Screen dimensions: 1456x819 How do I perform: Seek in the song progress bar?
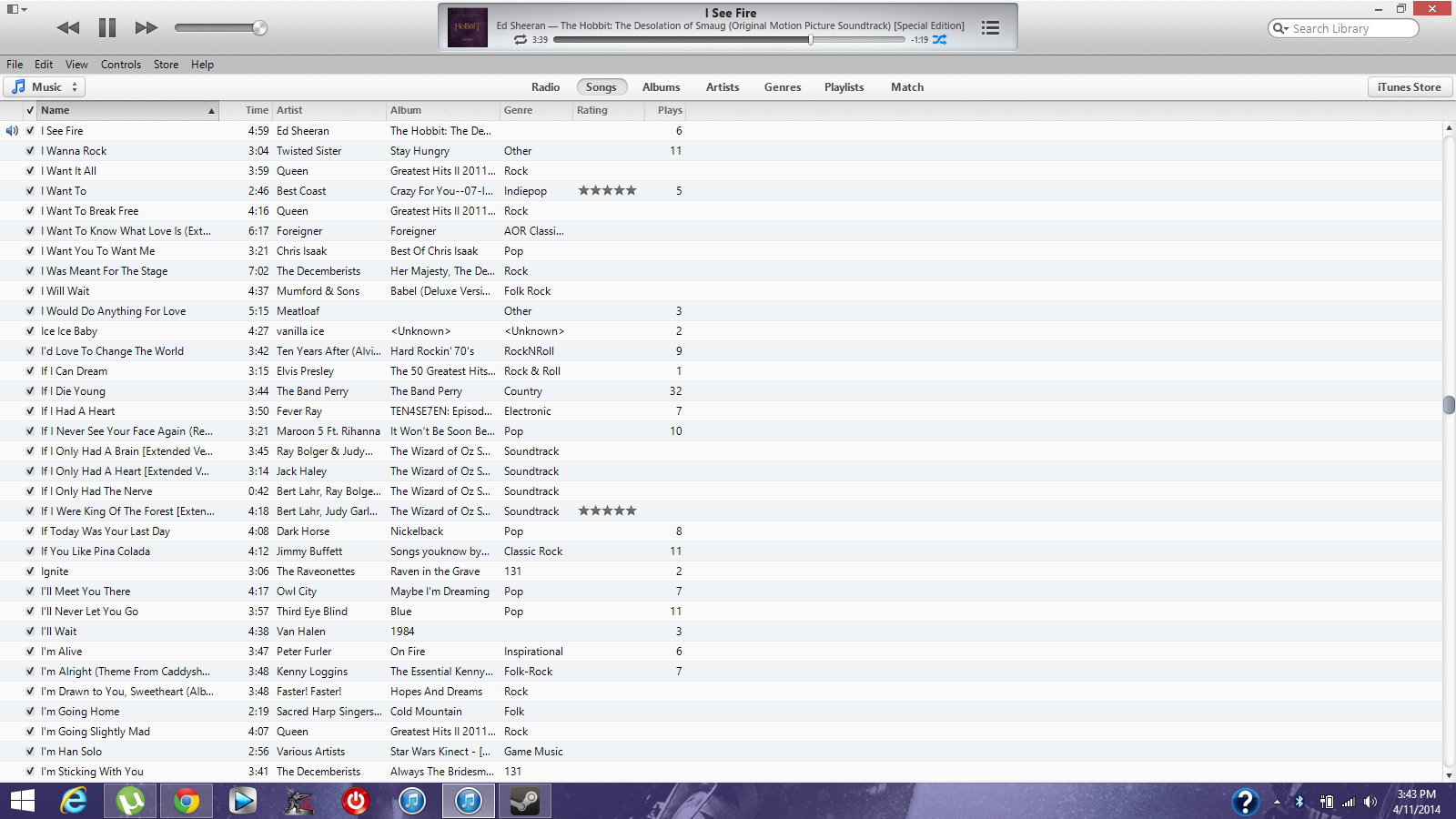point(728,40)
